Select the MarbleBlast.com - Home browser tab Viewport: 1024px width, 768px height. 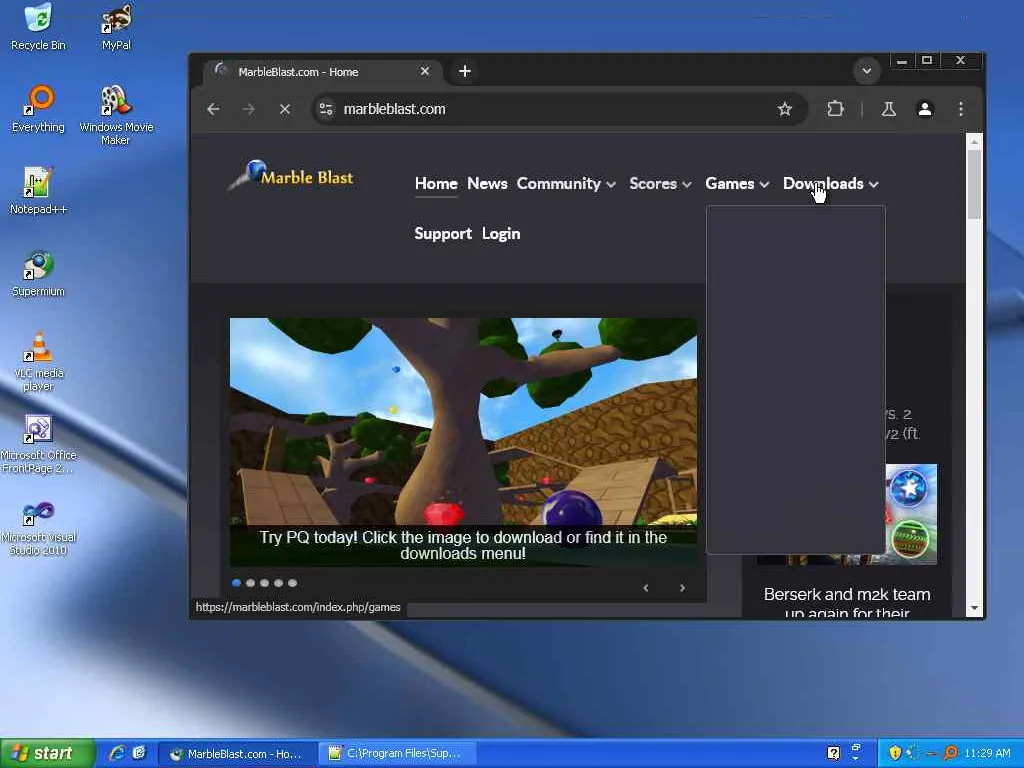tap(323, 71)
